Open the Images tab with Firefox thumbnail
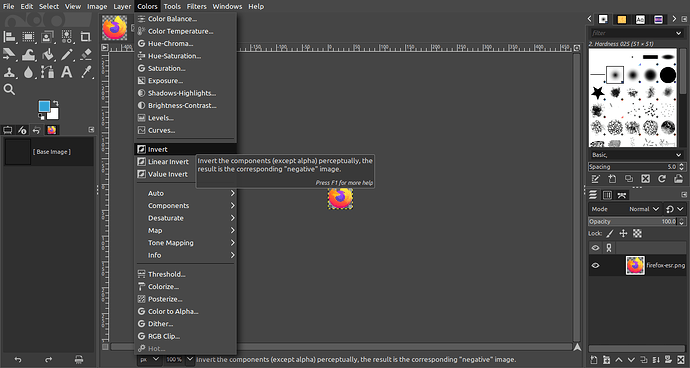Viewport: 690px width, 368px height. (x=52, y=130)
